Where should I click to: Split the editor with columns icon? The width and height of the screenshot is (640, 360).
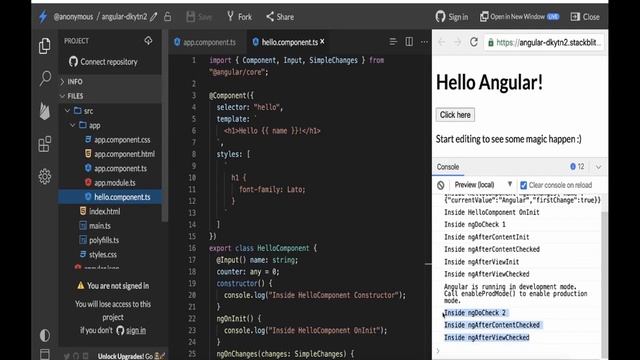pos(409,42)
